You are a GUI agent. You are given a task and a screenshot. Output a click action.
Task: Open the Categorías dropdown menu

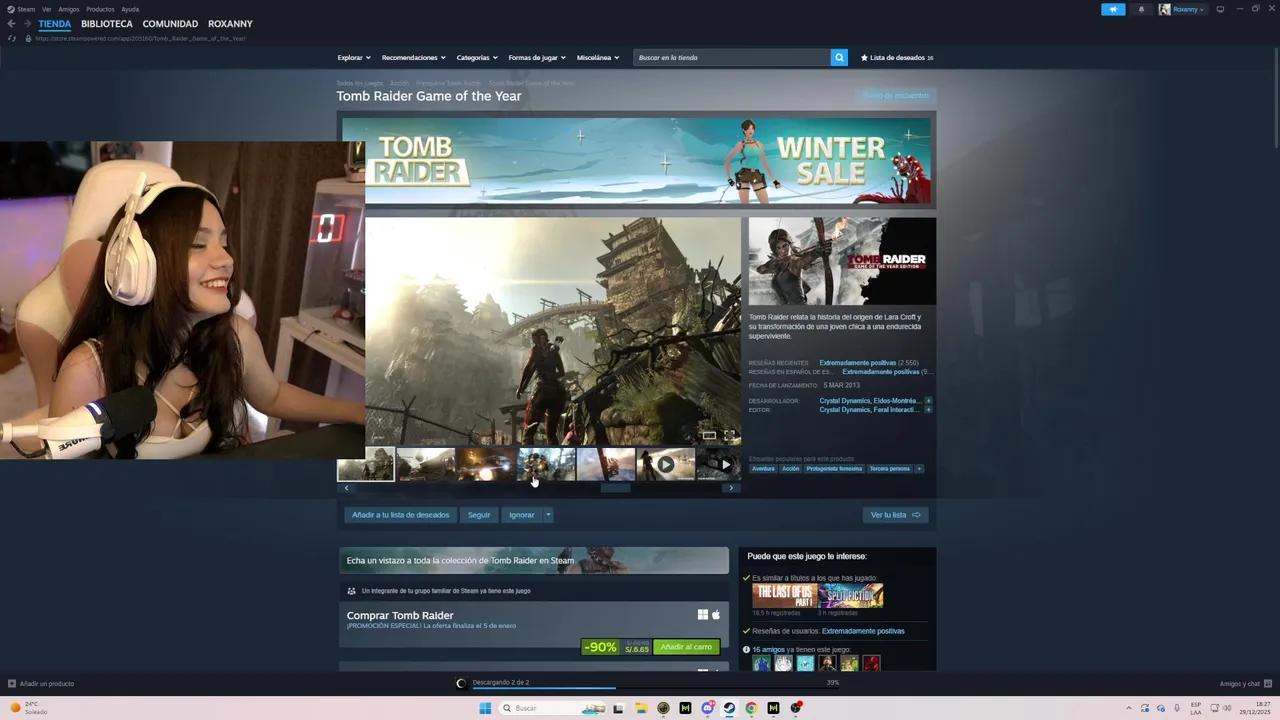click(477, 57)
